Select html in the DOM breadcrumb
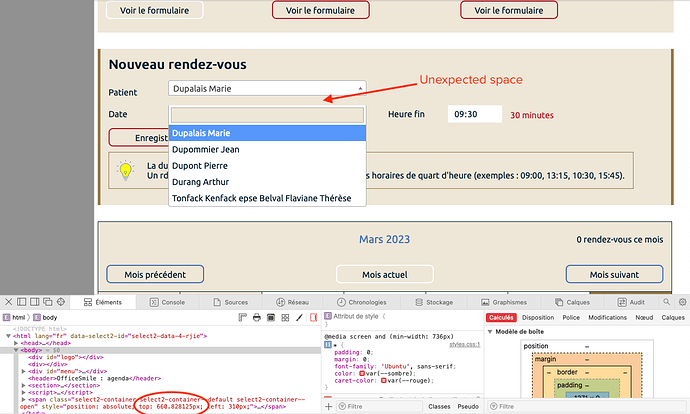690x414 pixels. pyautogui.click(x=14, y=317)
